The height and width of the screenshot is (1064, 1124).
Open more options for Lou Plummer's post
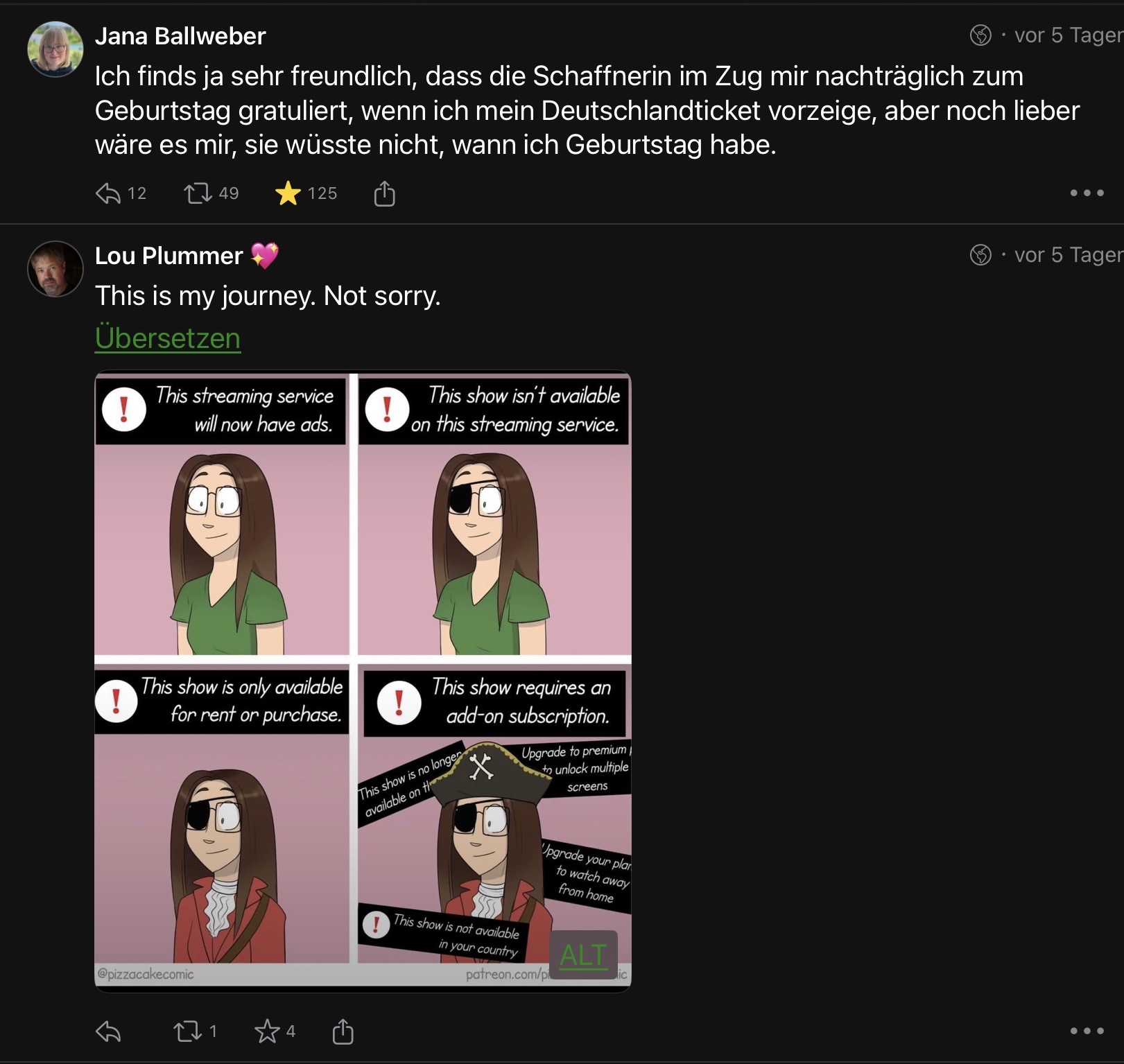pyautogui.click(x=1087, y=1031)
